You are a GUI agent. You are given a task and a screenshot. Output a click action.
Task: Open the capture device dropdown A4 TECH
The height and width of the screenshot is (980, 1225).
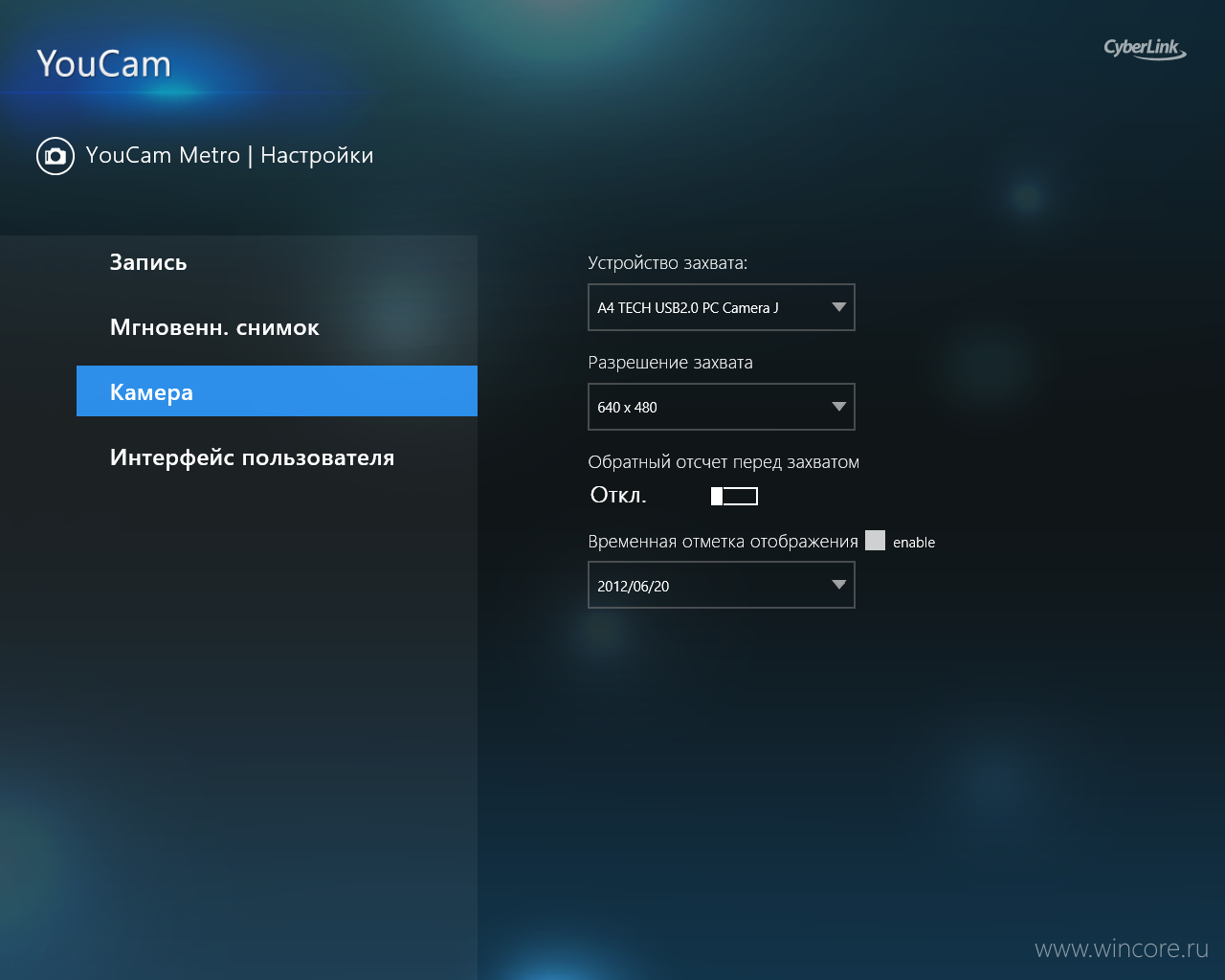pos(721,307)
